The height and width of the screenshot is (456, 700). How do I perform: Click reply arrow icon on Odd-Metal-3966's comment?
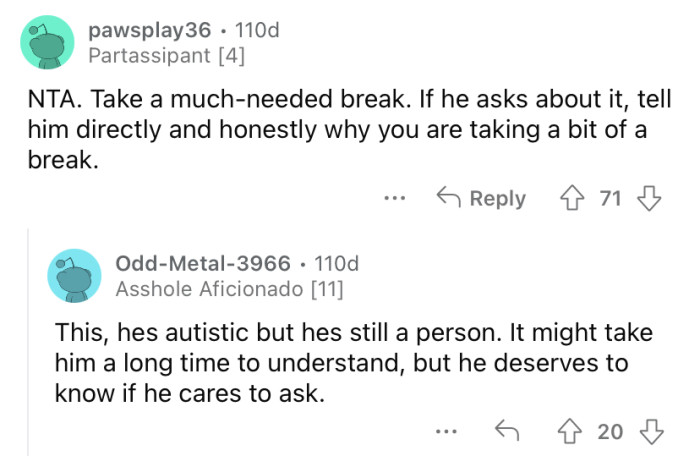[507, 431]
